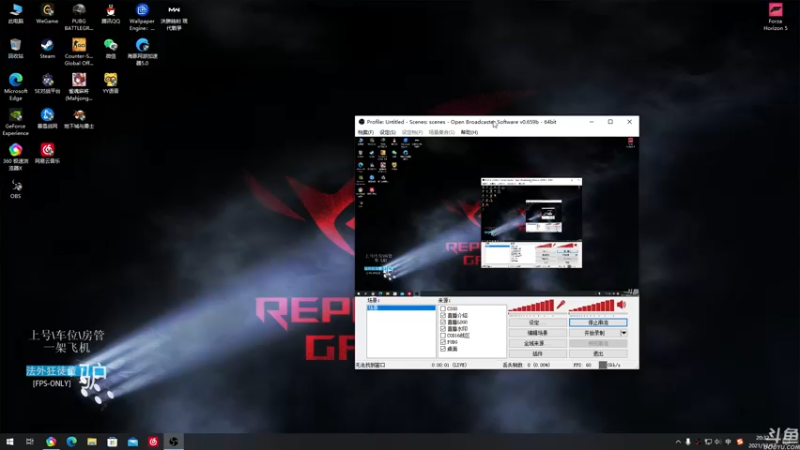Toggle the source checkbox ending in 介绍
The width and height of the screenshot is (800, 450).
(443, 315)
